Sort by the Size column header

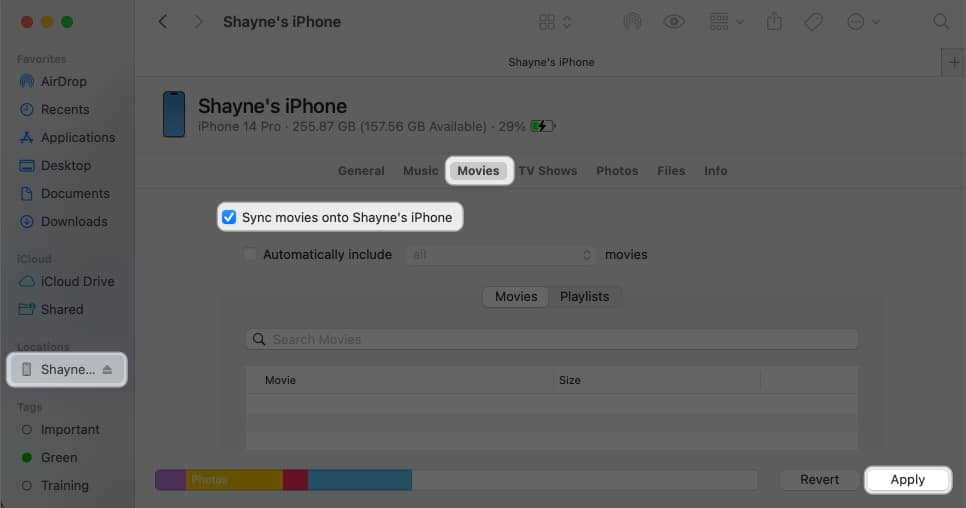tap(657, 381)
